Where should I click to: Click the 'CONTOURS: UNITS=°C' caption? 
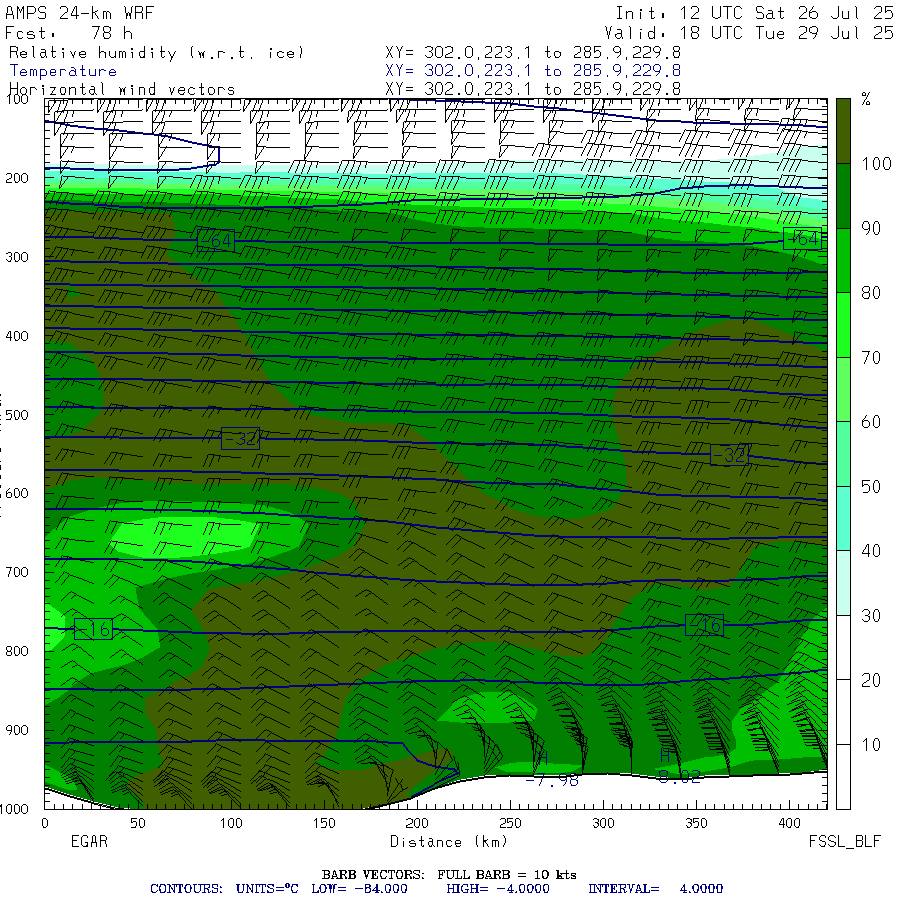point(224,889)
